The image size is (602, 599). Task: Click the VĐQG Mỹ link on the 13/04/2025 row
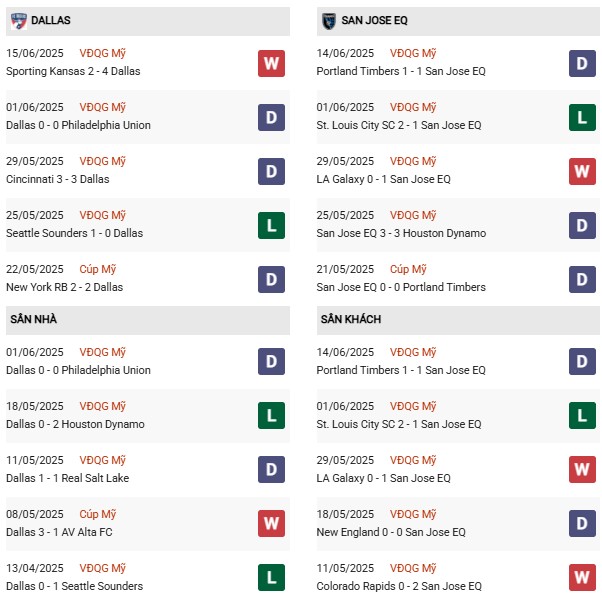(103, 568)
